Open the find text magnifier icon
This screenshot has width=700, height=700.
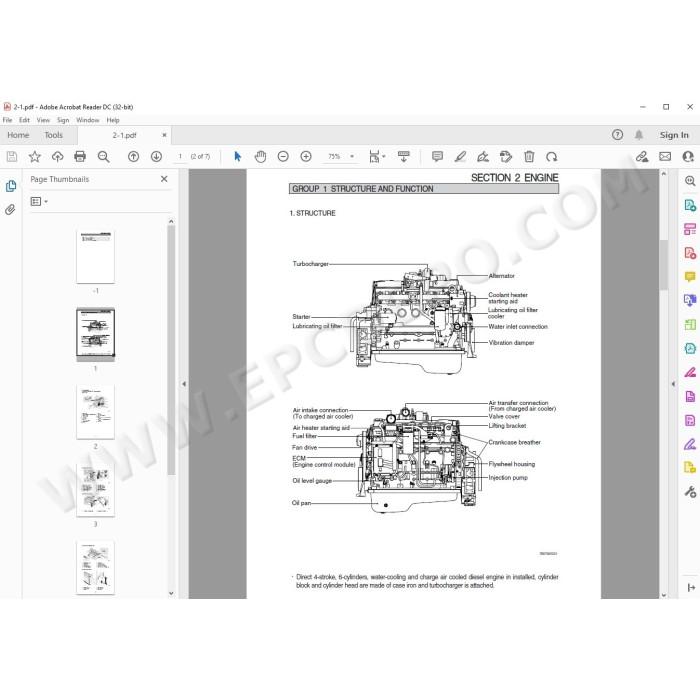coord(104,157)
